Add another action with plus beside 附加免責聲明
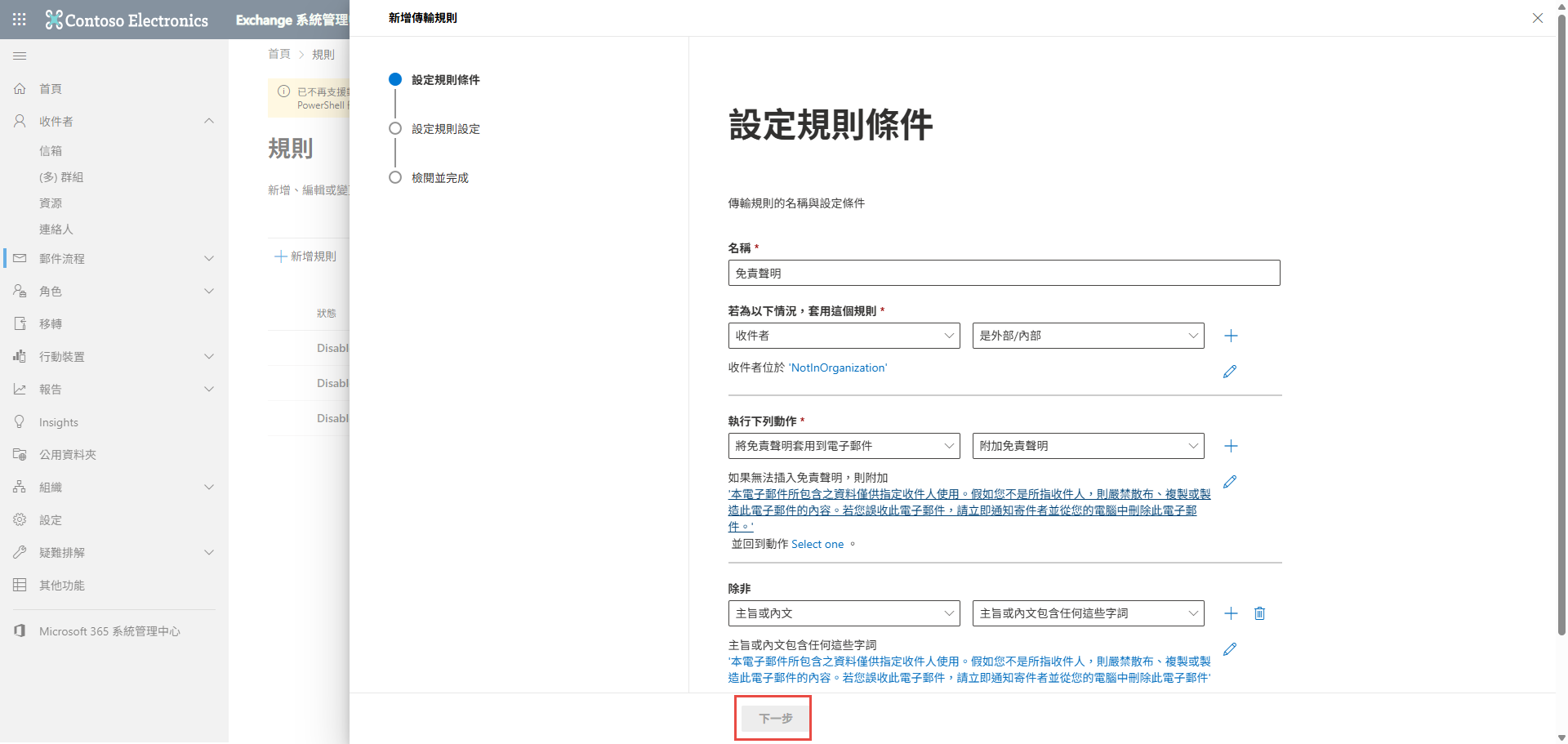Screen dimensions: 1568x744 tap(1231, 446)
